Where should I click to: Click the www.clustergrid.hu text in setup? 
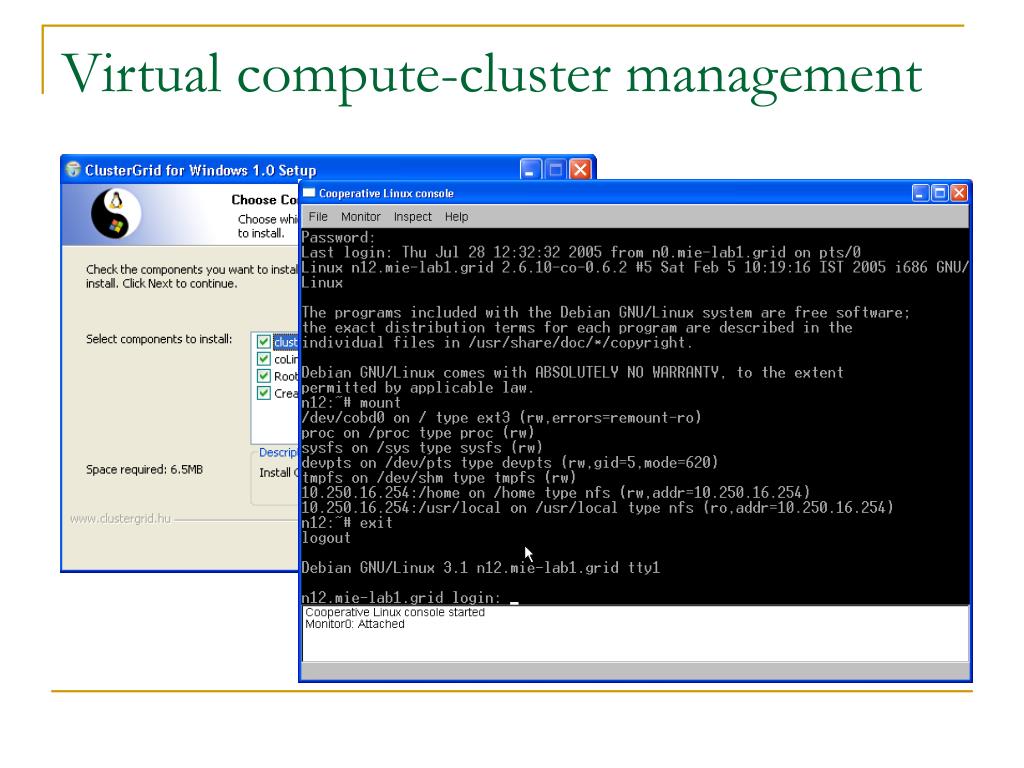[120, 519]
